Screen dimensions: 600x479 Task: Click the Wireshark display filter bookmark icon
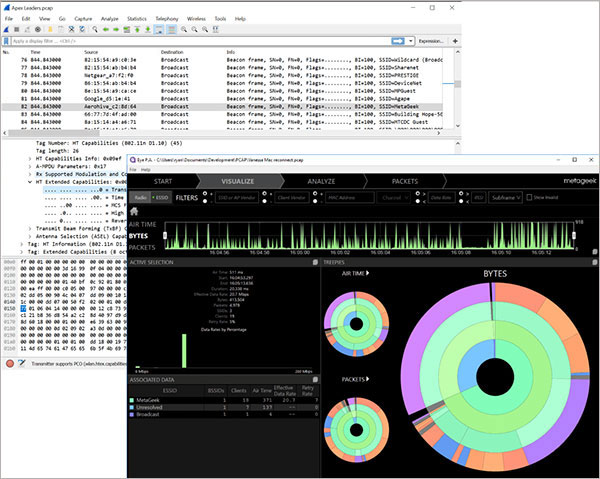pos(7,41)
